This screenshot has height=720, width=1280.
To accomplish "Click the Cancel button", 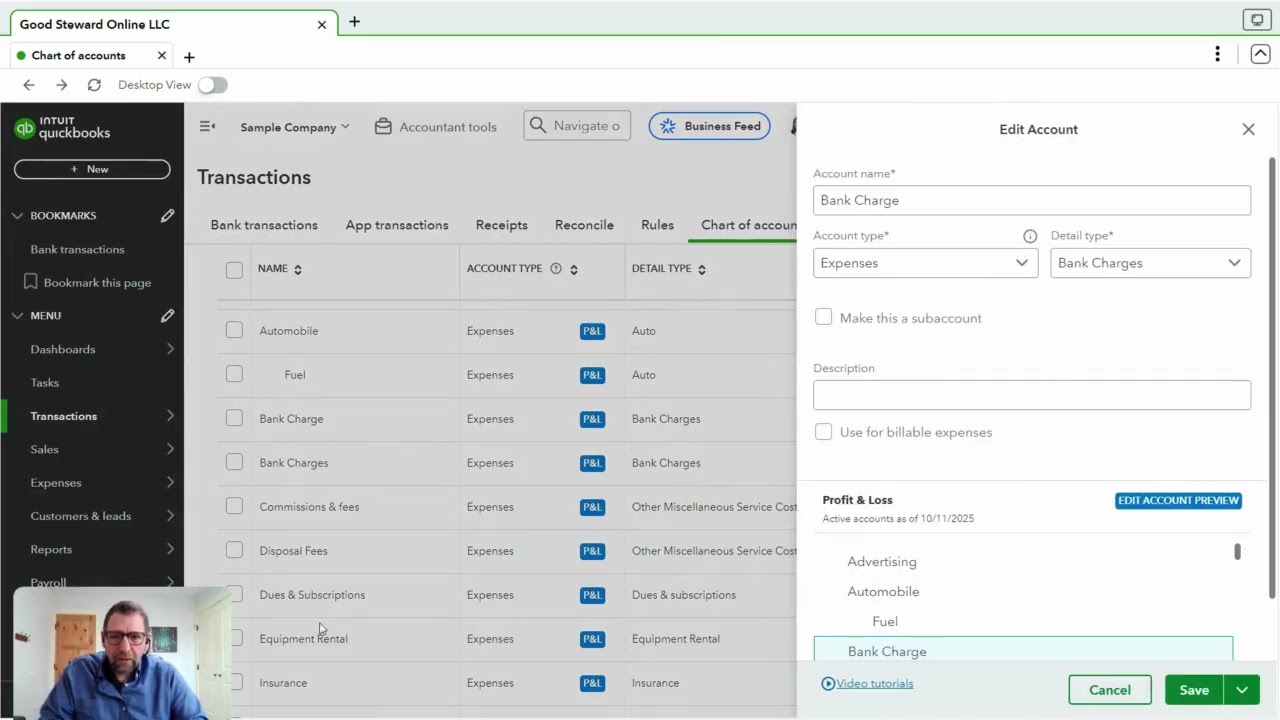I will [x=1110, y=690].
